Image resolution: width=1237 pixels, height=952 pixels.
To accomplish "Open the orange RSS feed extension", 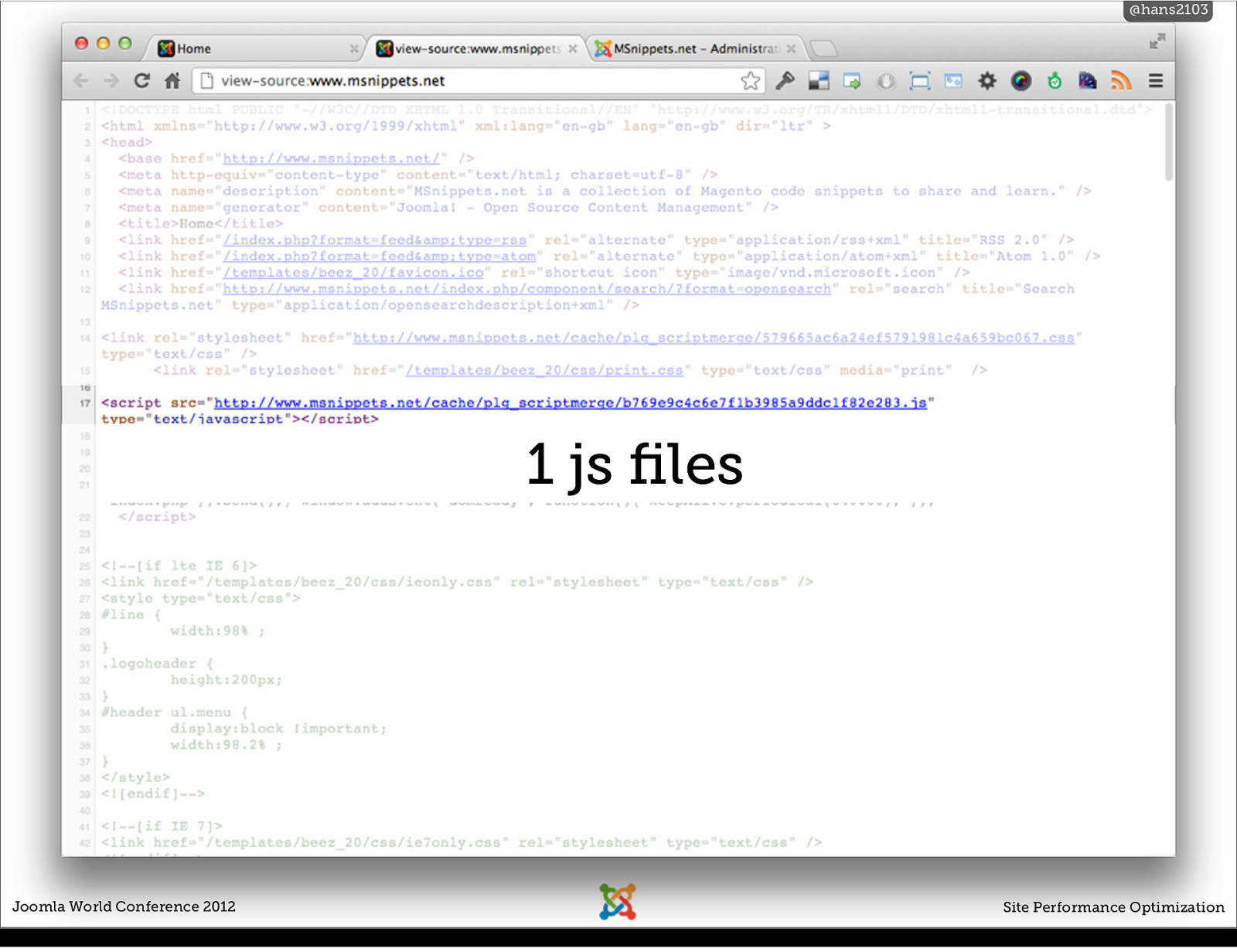I will (x=1121, y=80).
